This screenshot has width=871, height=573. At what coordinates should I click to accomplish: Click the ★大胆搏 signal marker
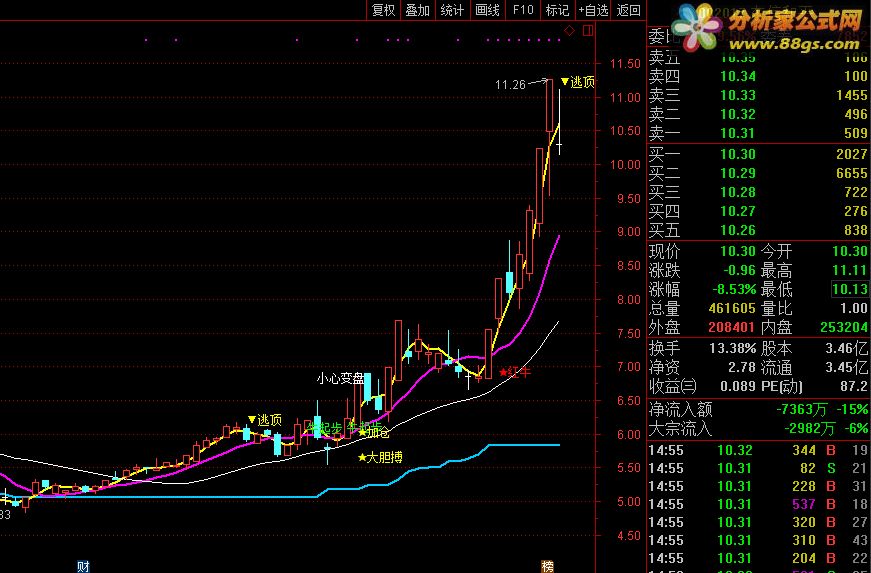[380, 458]
